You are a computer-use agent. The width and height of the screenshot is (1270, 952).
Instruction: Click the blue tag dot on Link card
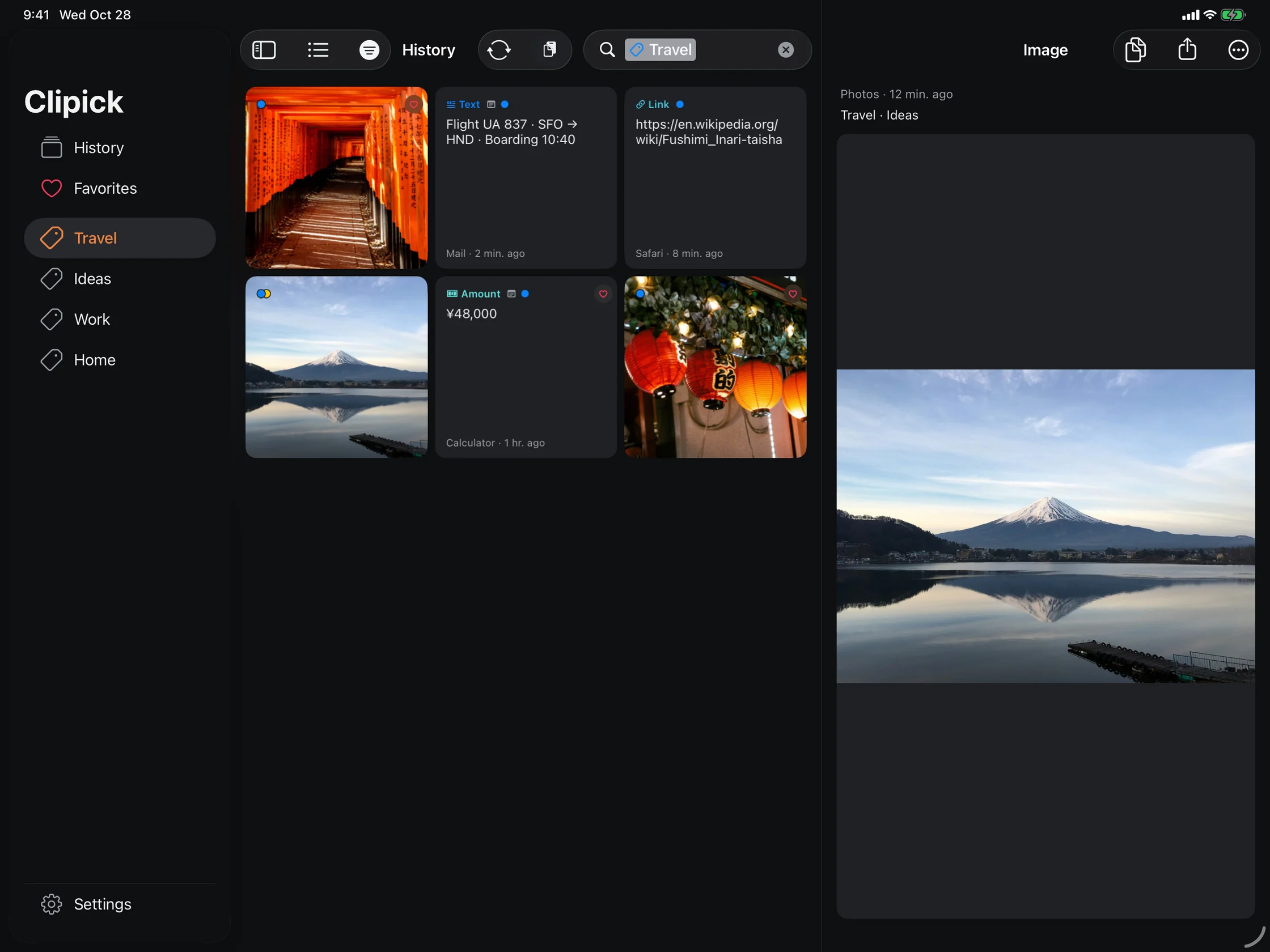coord(680,104)
